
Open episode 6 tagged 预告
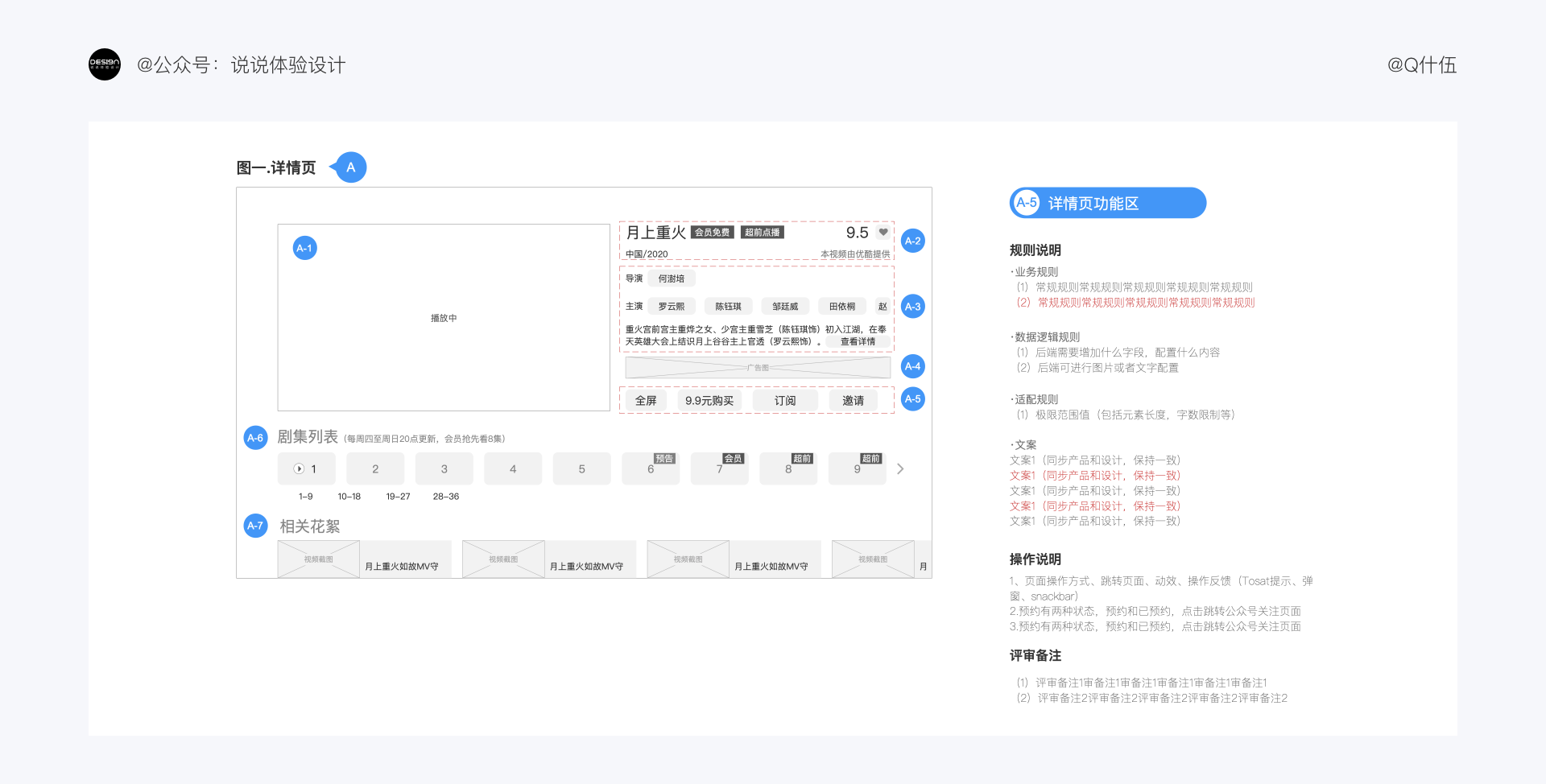coord(651,469)
